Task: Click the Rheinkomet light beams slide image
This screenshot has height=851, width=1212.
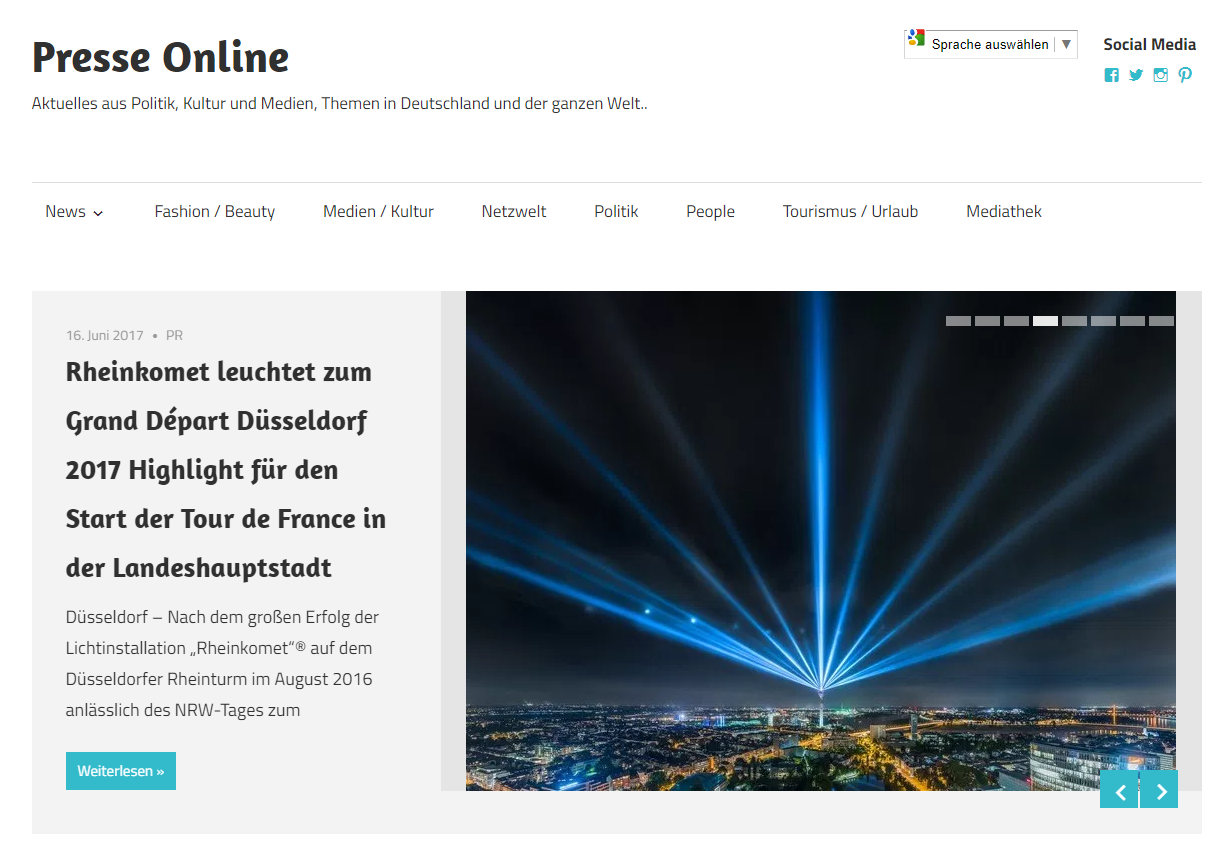Action: pos(821,541)
